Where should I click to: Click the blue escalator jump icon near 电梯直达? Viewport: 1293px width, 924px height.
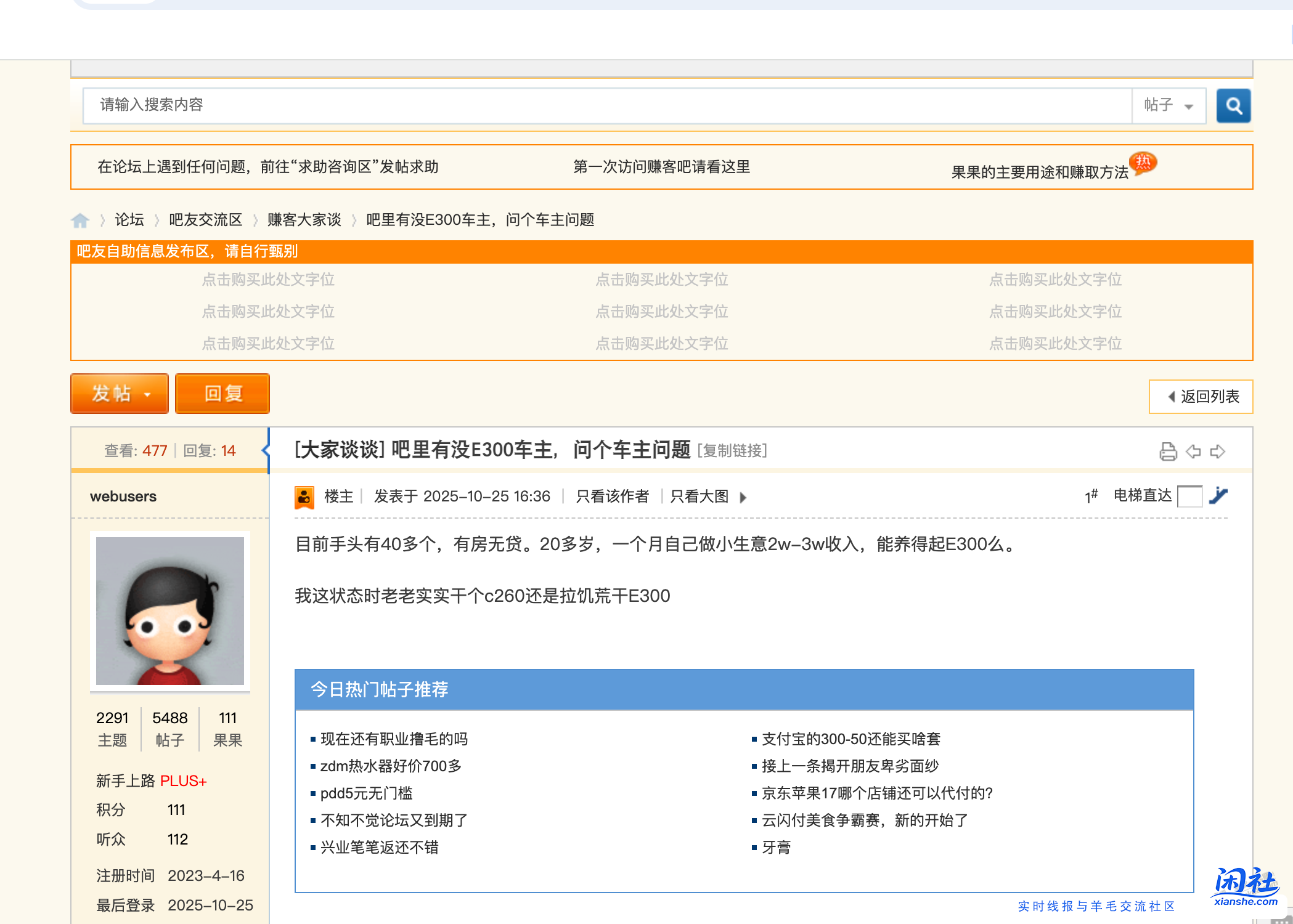point(1218,496)
